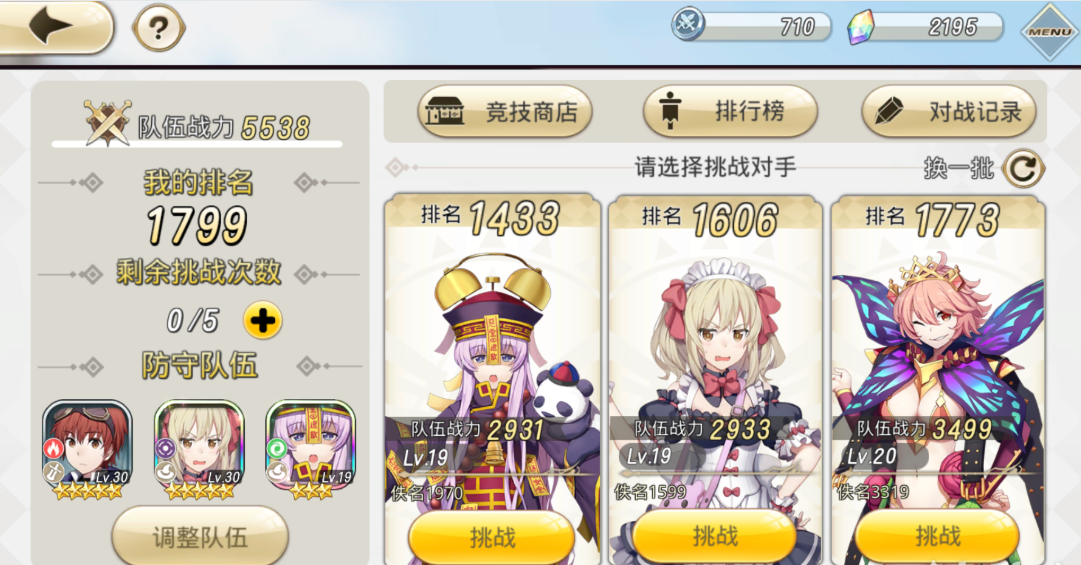Tap the crossed swords currency icon

(x=687, y=23)
